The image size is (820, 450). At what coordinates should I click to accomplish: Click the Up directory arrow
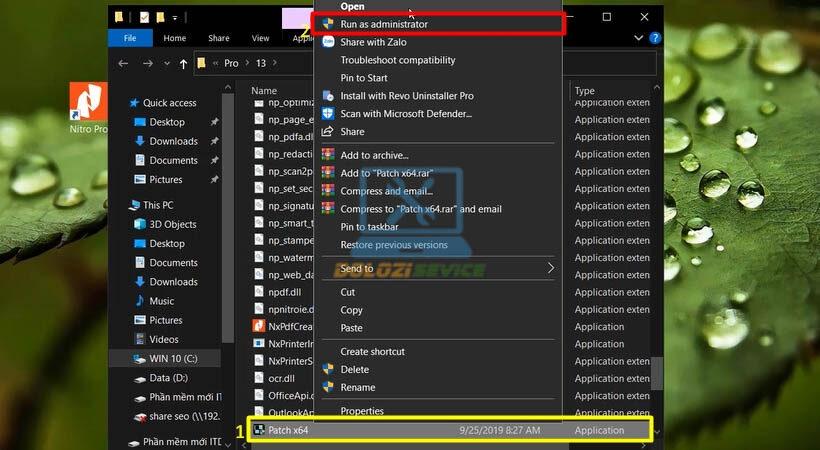[183, 63]
